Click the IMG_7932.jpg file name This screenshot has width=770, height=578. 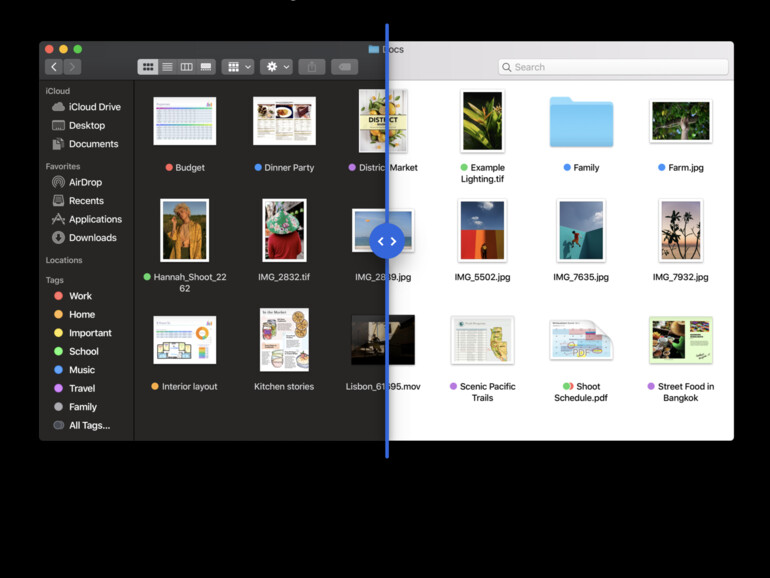[x=681, y=277]
